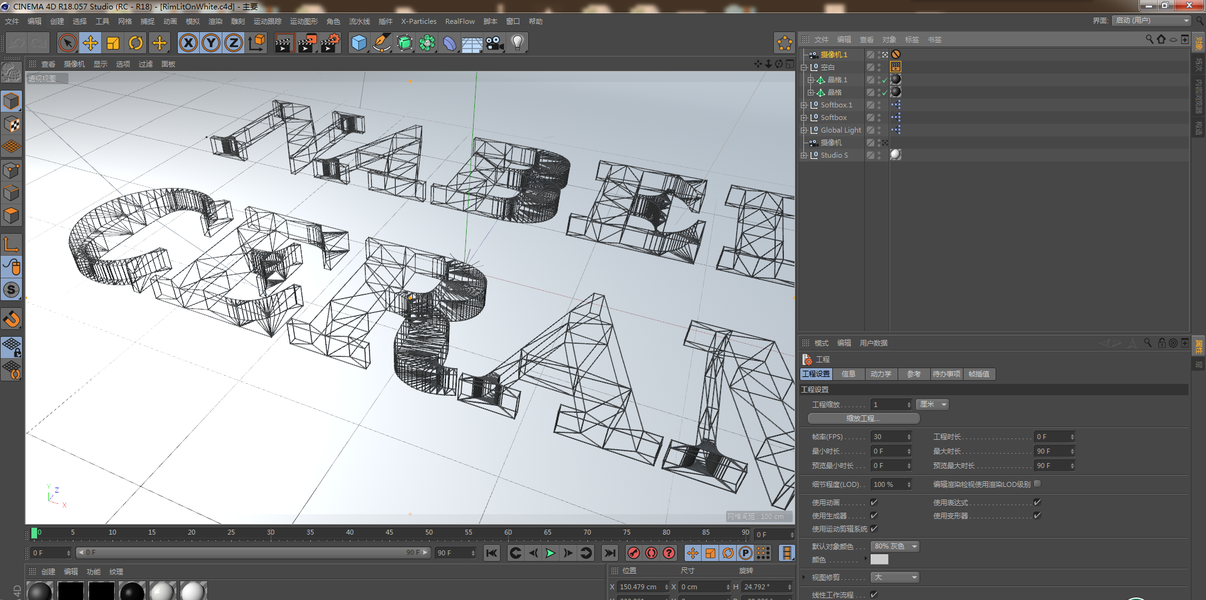Click record keyframe red button

click(x=633, y=553)
